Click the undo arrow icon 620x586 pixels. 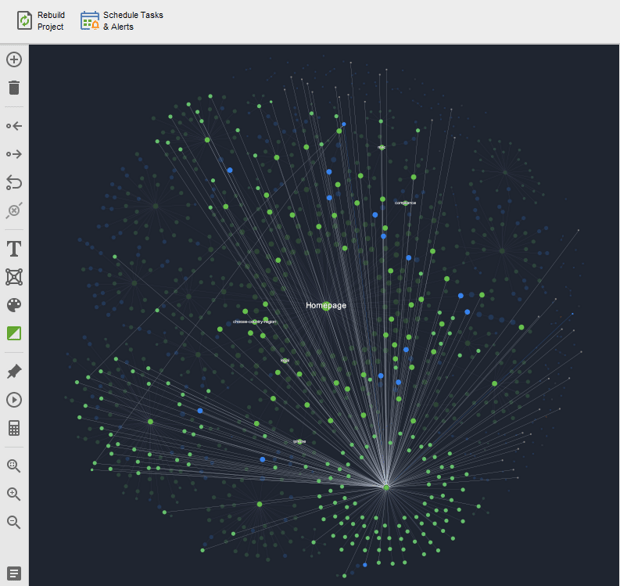pyautogui.click(x=14, y=182)
